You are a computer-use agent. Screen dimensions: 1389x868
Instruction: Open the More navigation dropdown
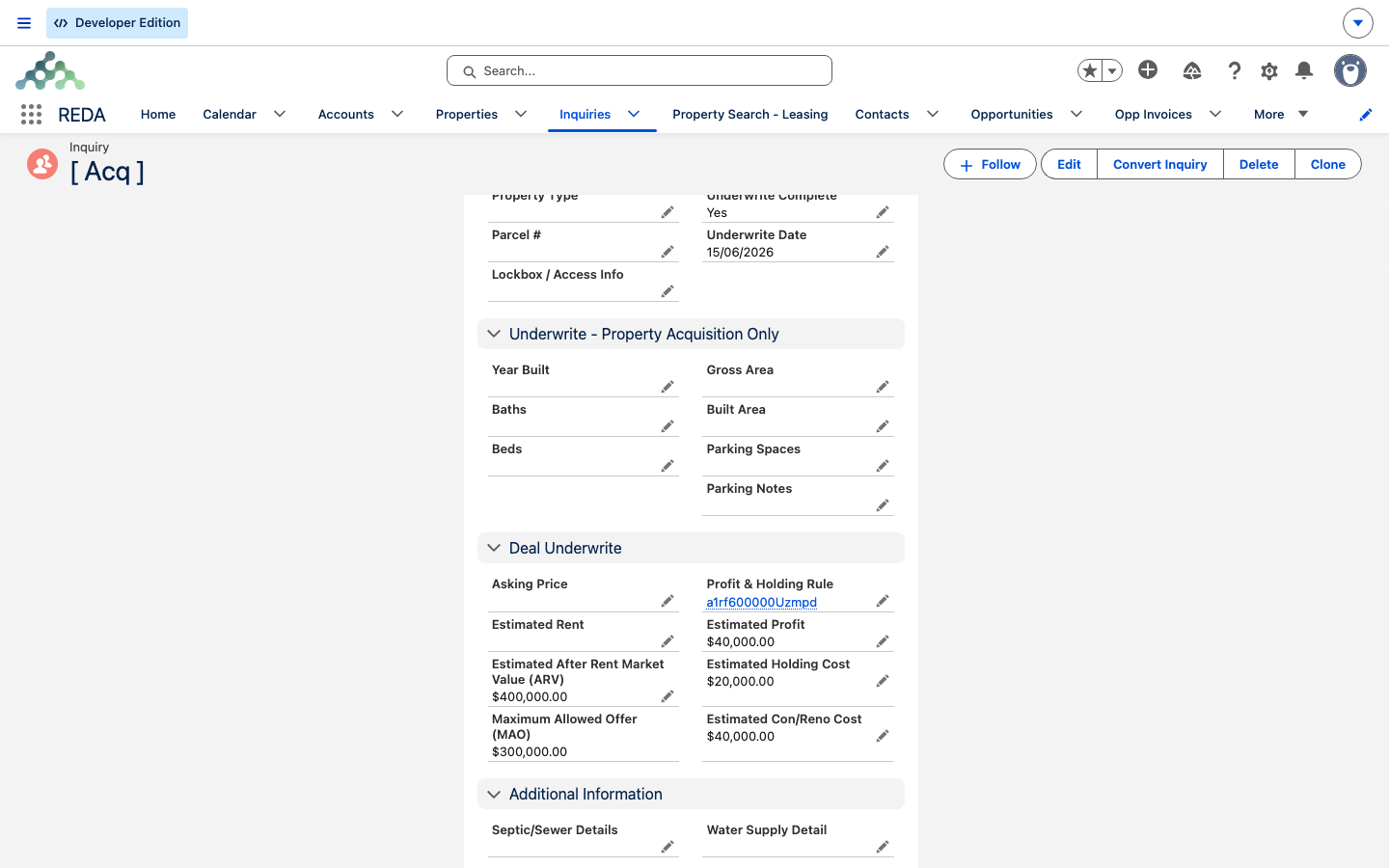[x=1281, y=114]
